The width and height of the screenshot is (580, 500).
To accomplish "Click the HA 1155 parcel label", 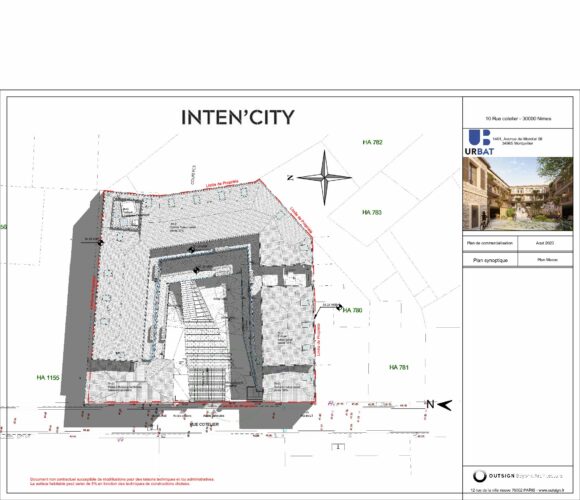I will 48,378.
